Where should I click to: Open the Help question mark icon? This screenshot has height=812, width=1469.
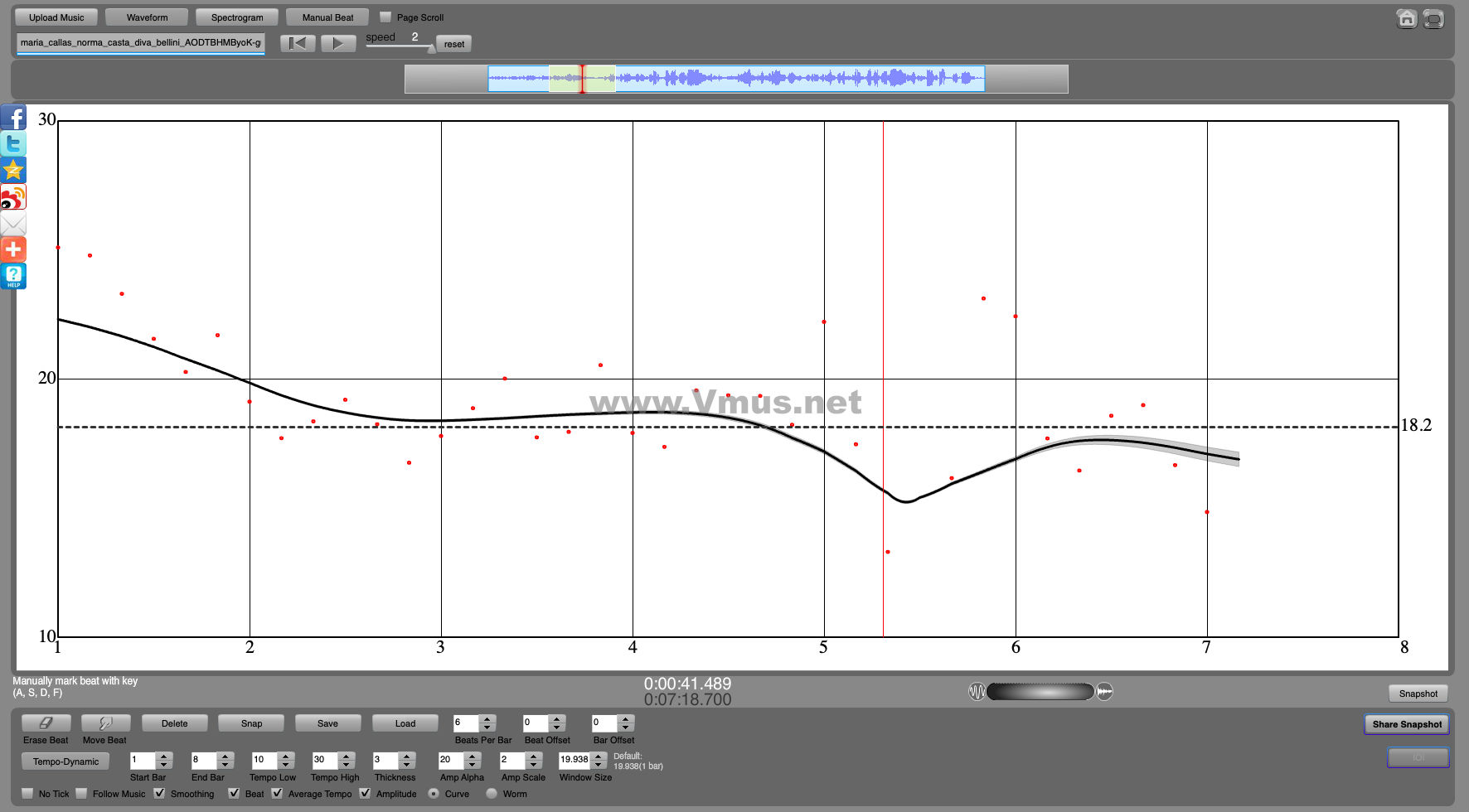tap(13, 276)
